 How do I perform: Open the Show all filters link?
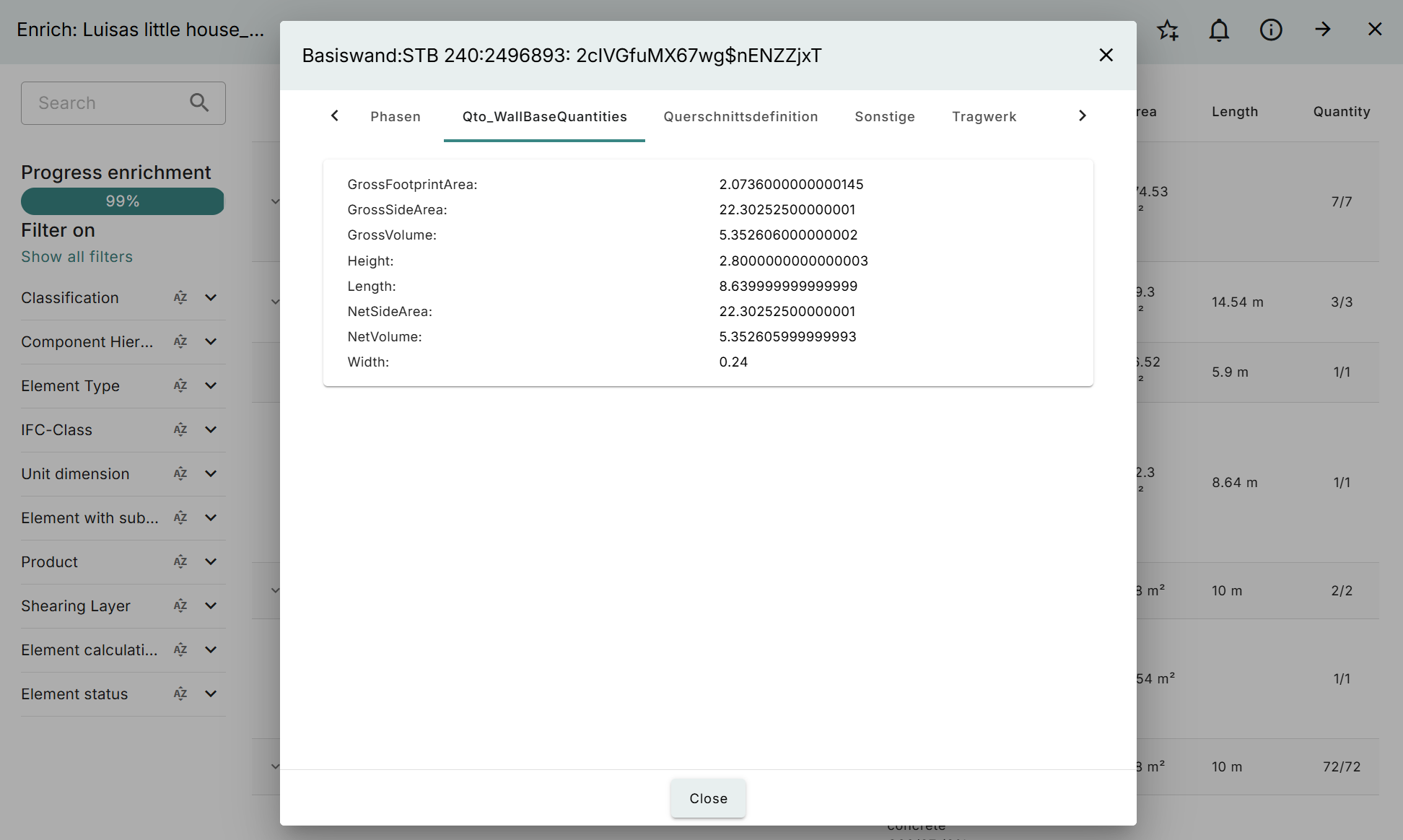click(x=77, y=256)
